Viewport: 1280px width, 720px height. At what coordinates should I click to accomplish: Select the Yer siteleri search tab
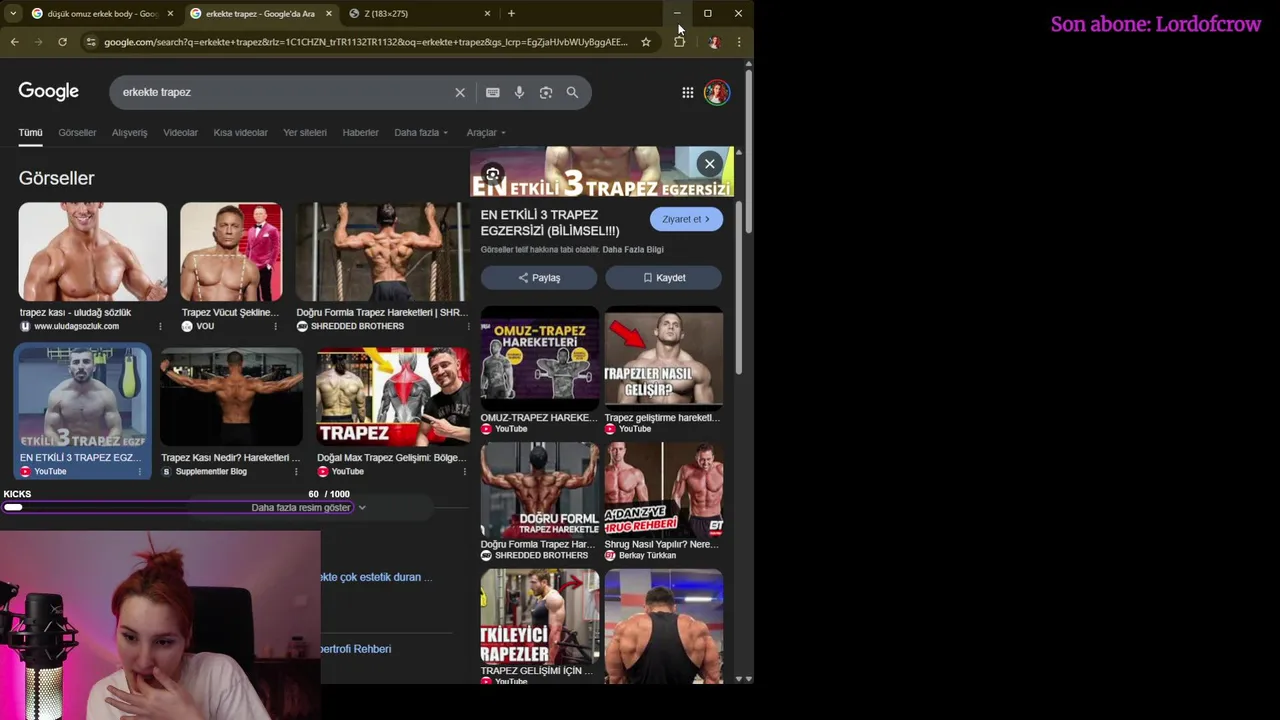point(305,132)
